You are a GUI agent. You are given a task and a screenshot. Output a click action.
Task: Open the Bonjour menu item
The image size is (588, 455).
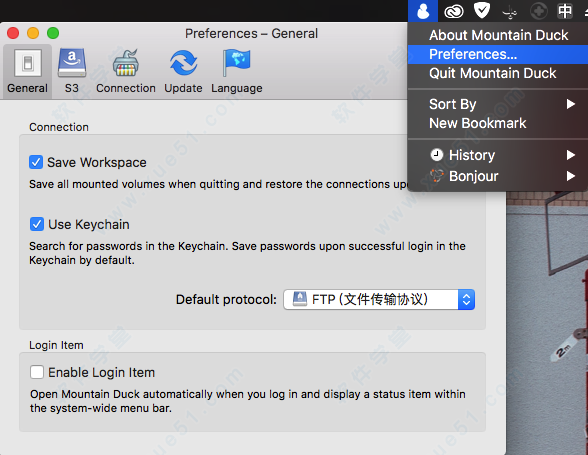pos(498,176)
